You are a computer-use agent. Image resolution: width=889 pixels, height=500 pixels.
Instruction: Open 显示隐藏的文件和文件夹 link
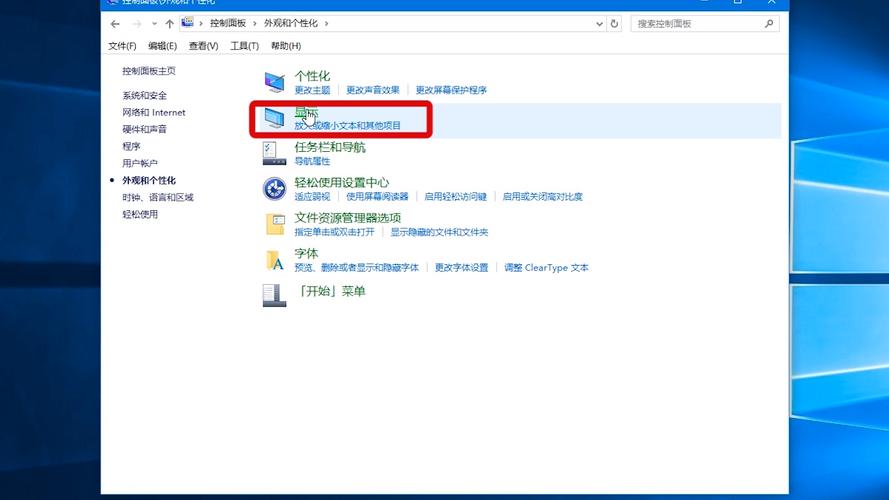[x=439, y=232]
